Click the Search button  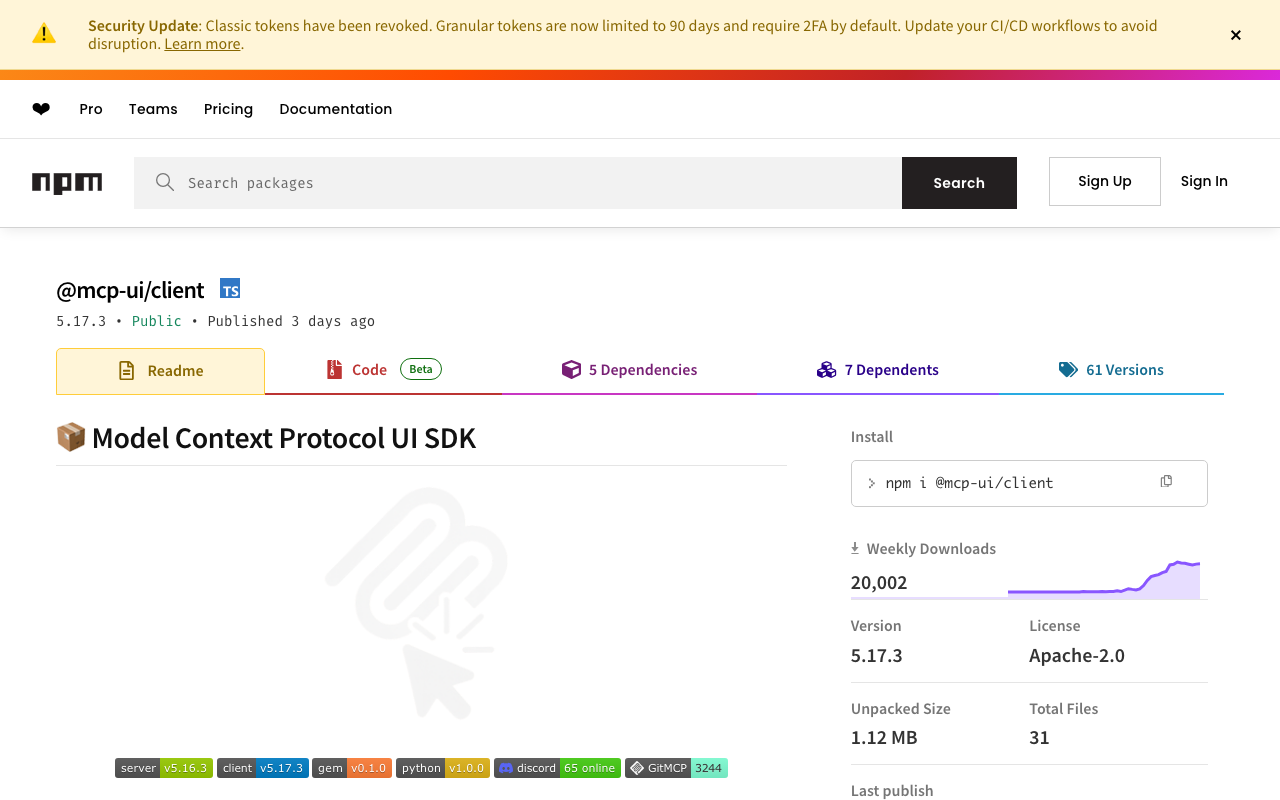click(959, 183)
